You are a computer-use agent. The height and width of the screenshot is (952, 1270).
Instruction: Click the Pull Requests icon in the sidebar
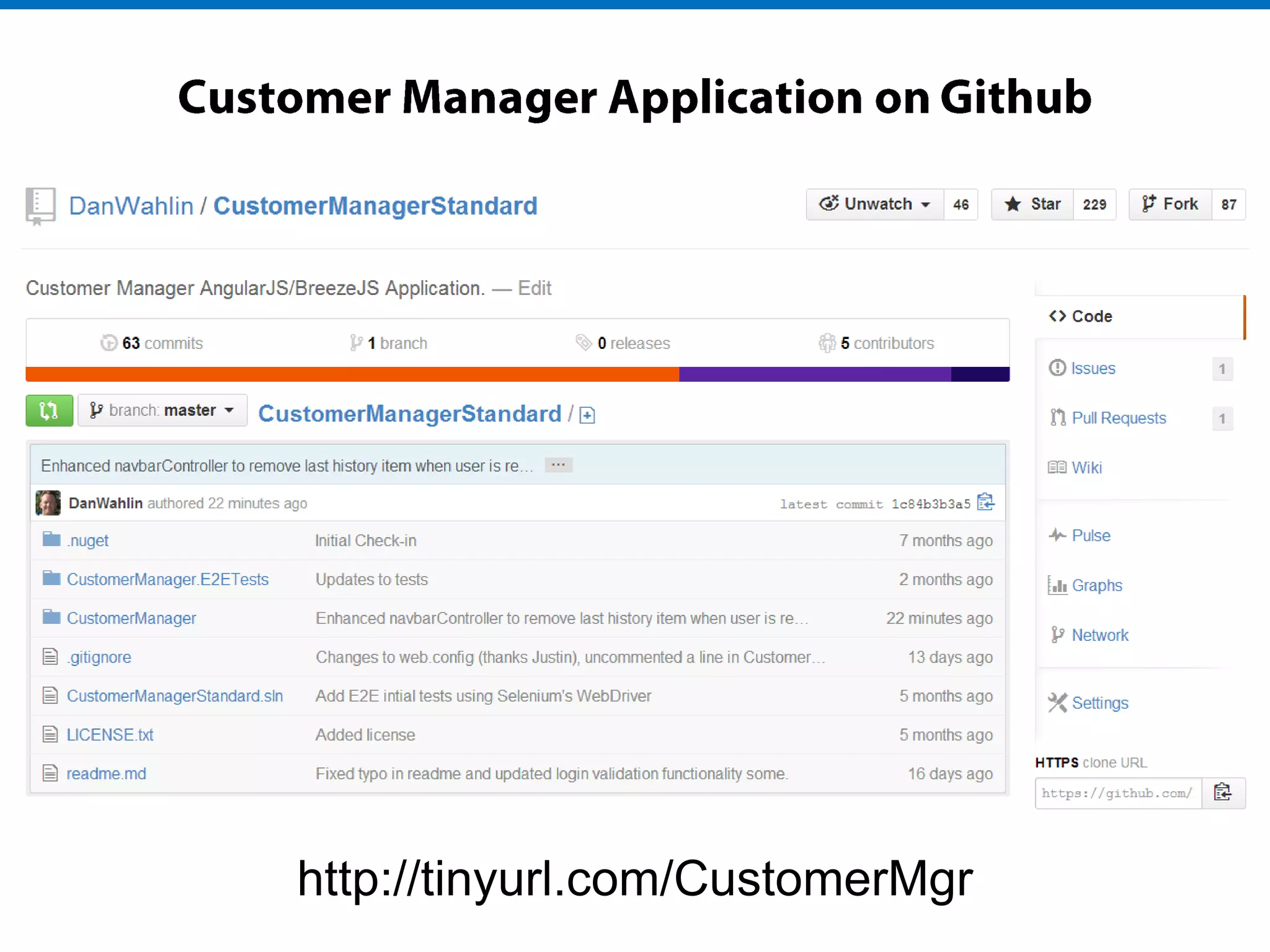(1057, 417)
